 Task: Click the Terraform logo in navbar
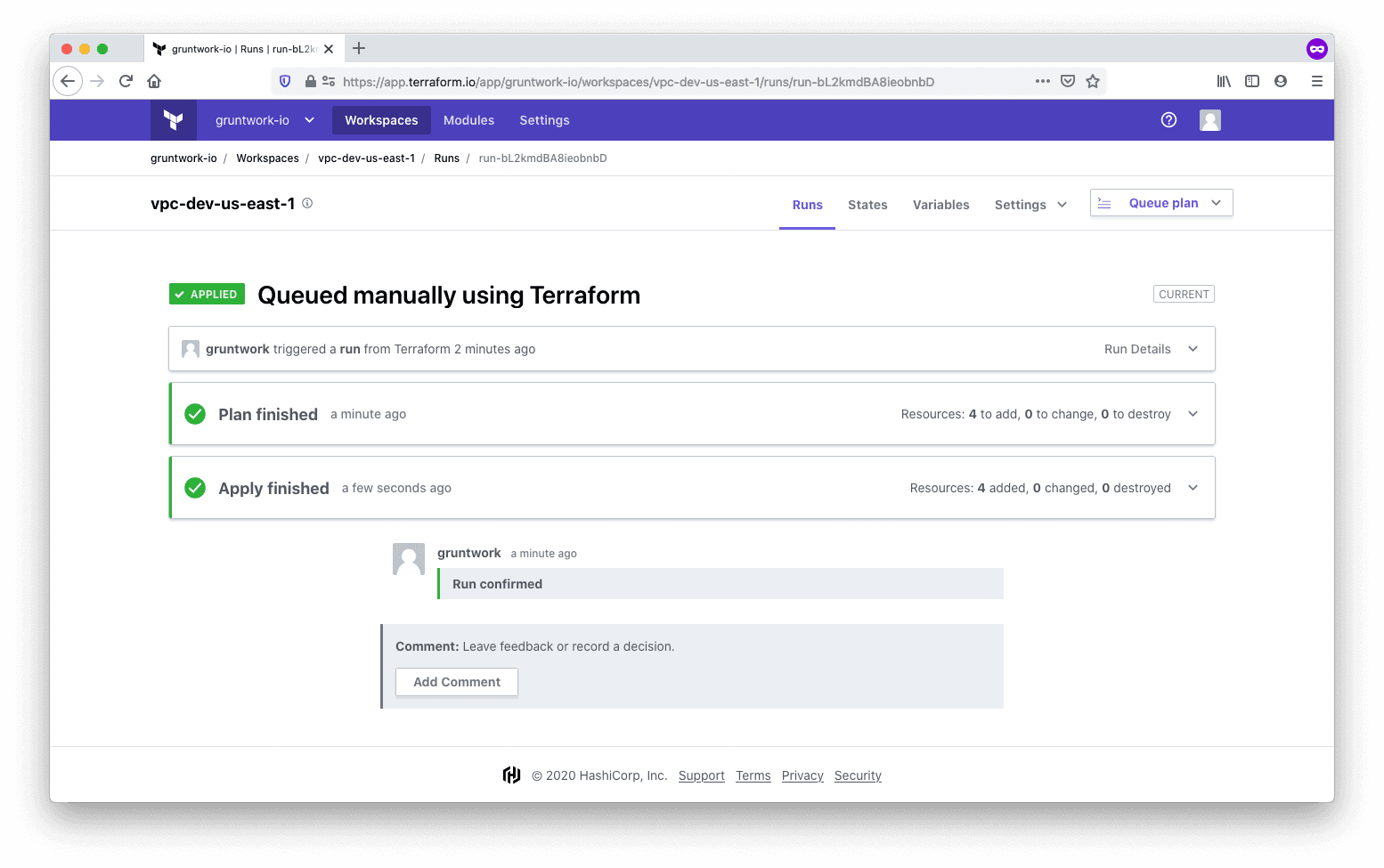click(x=174, y=120)
